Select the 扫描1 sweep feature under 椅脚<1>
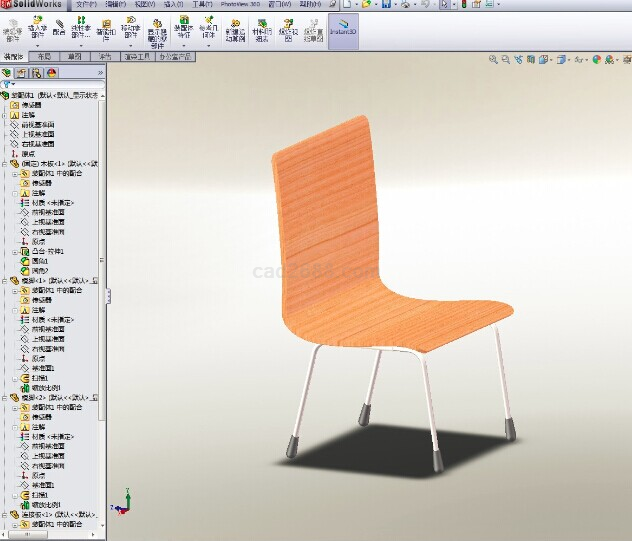The image size is (632, 541). point(40,378)
